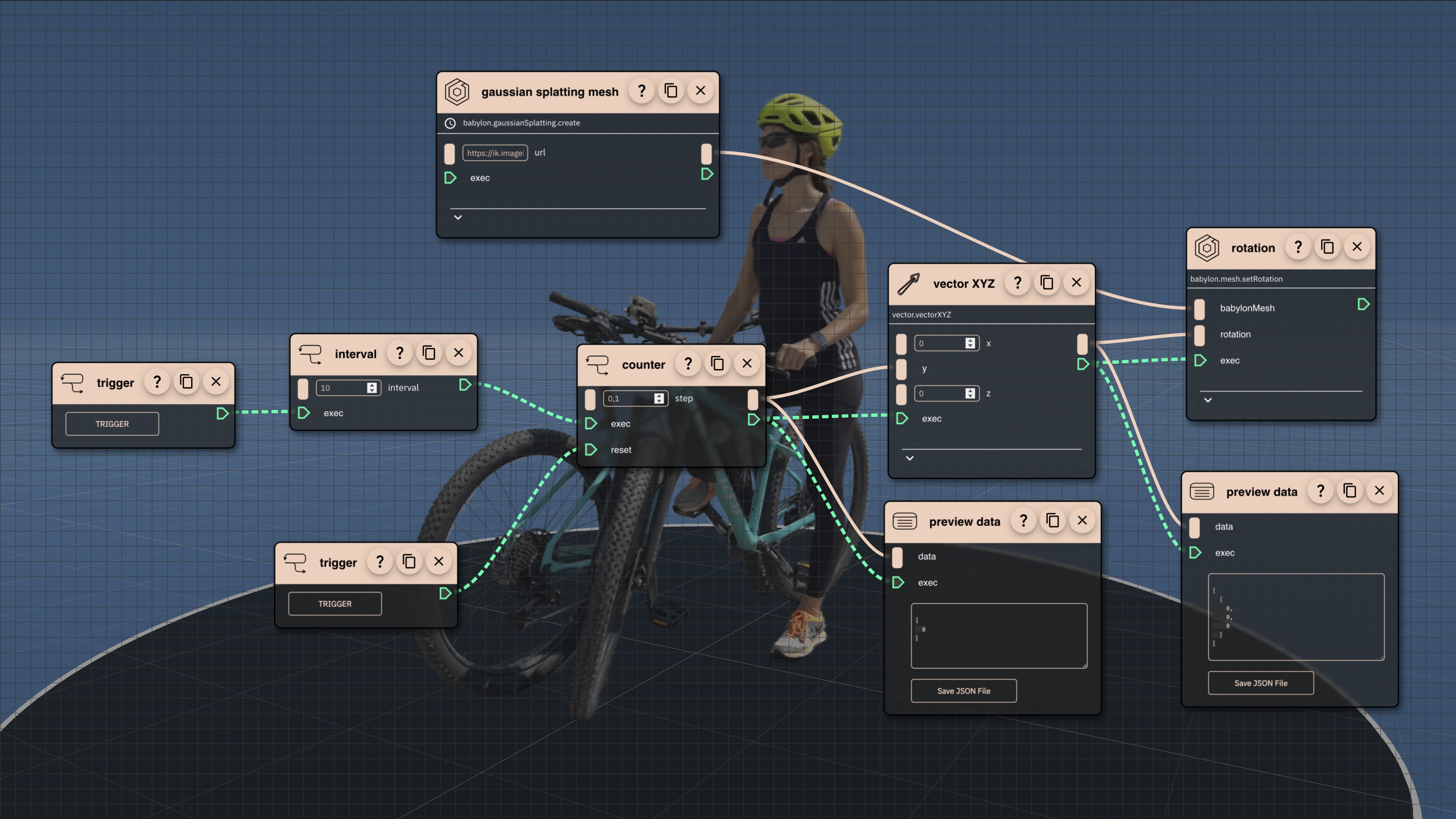Duplicate the middle preview data node
The height and width of the screenshot is (819, 1456).
[1053, 521]
